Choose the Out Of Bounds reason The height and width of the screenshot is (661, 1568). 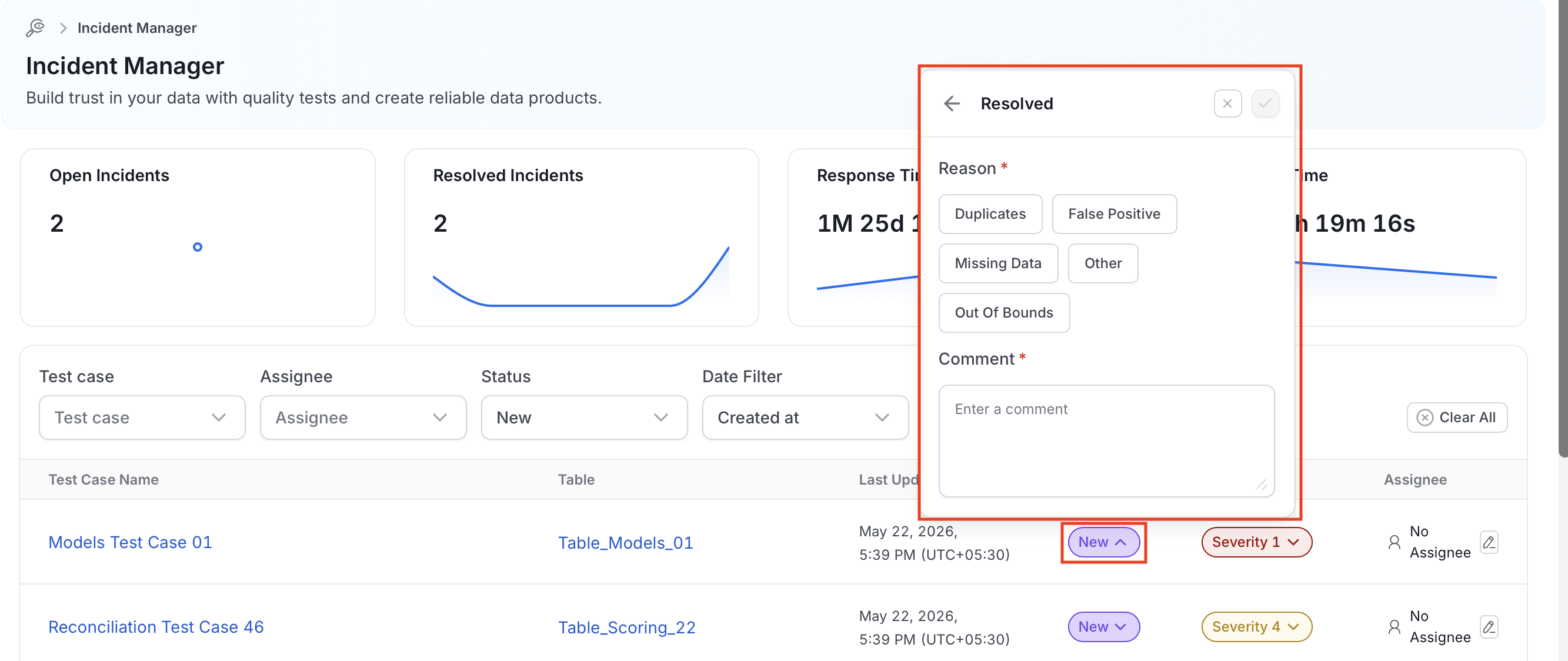(1004, 312)
